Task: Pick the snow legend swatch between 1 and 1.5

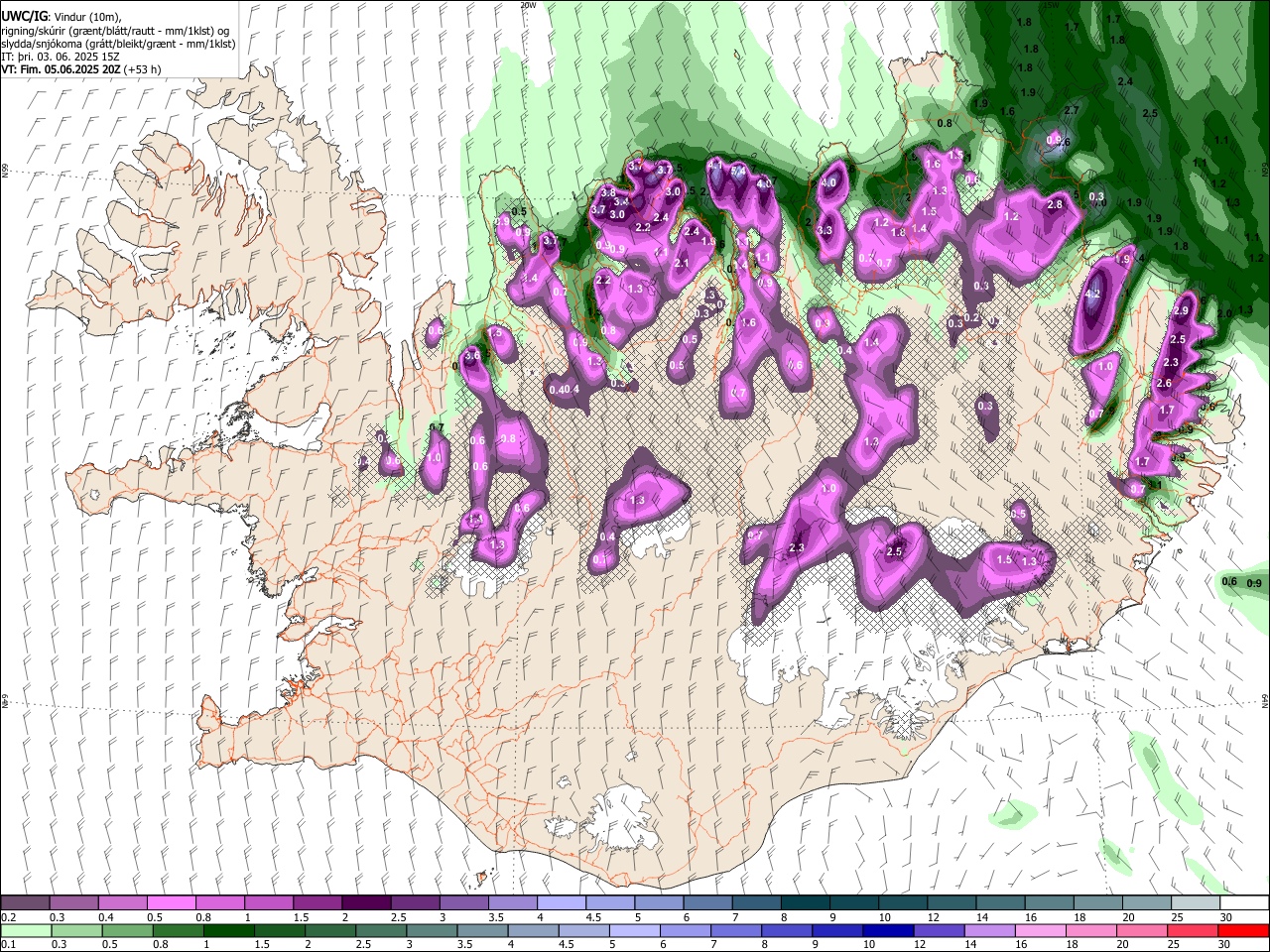Action: point(269,903)
